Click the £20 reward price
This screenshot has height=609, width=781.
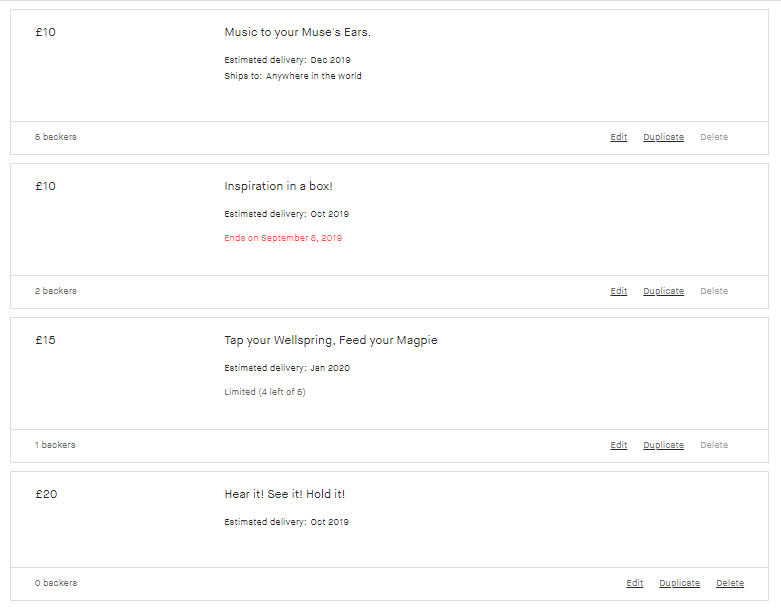pyautogui.click(x=46, y=494)
